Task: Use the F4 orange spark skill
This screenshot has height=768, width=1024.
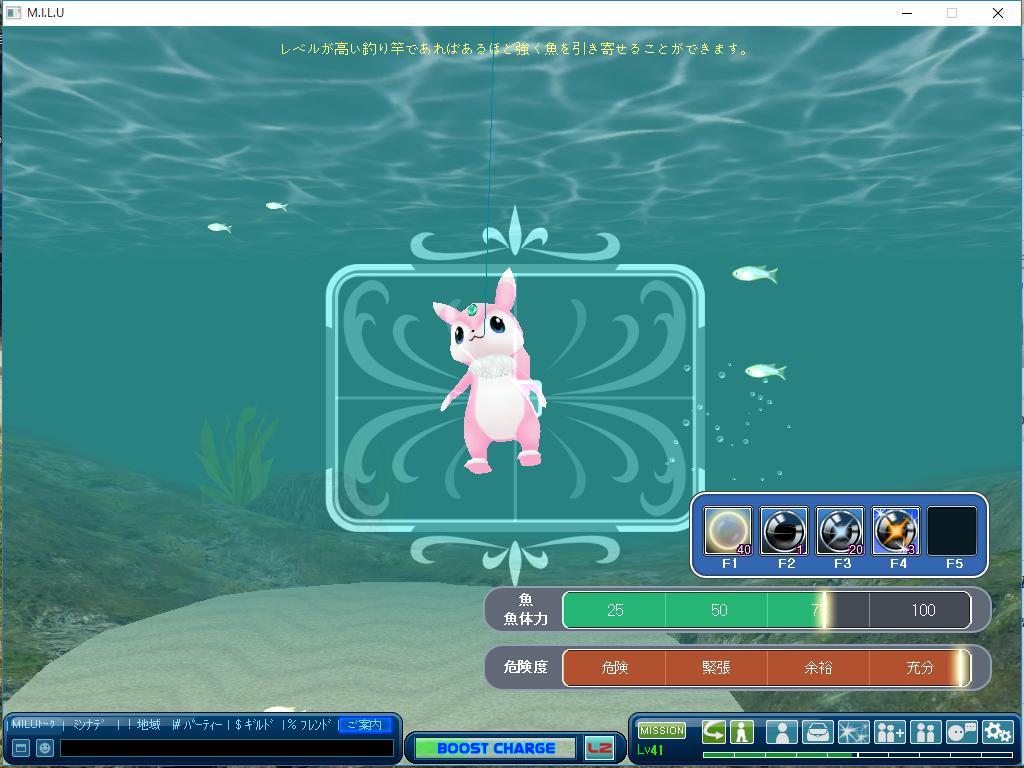Action: [x=895, y=531]
